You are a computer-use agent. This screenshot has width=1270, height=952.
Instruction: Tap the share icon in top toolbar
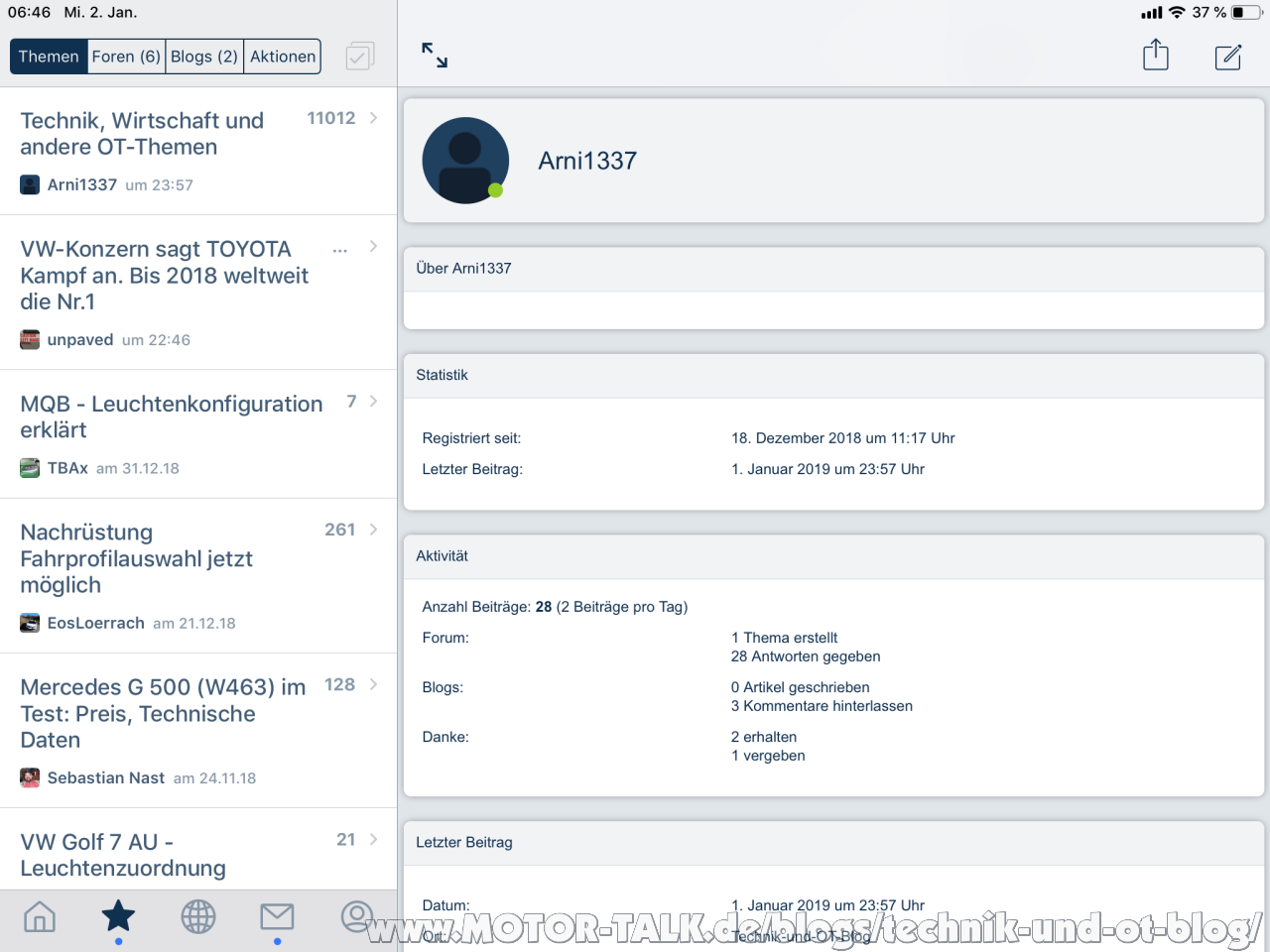(1156, 56)
